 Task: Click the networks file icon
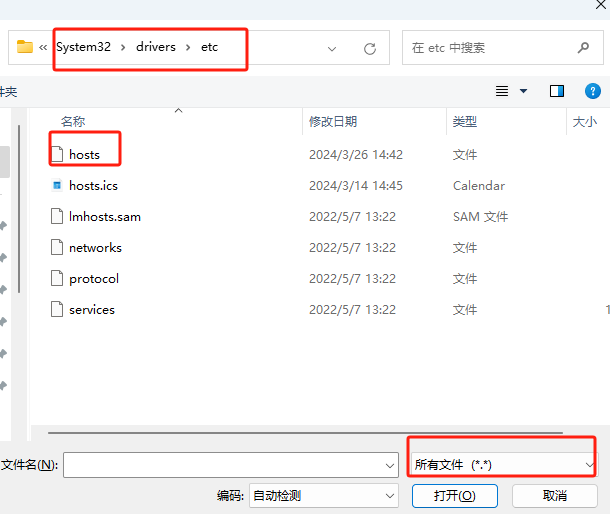(x=57, y=247)
